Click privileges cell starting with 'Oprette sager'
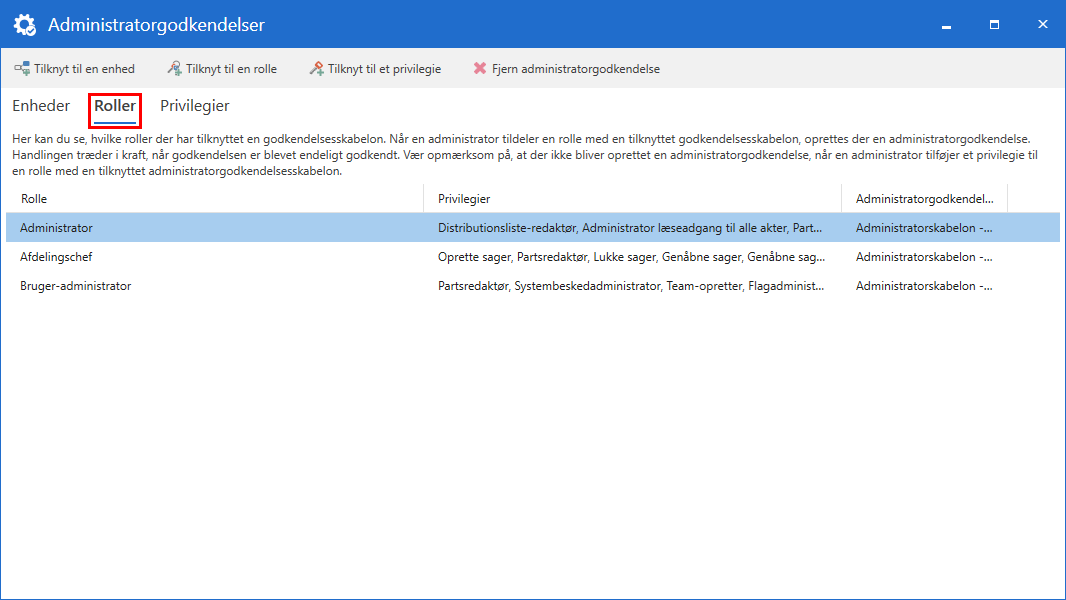The image size is (1066, 600). pyautogui.click(x=632, y=257)
